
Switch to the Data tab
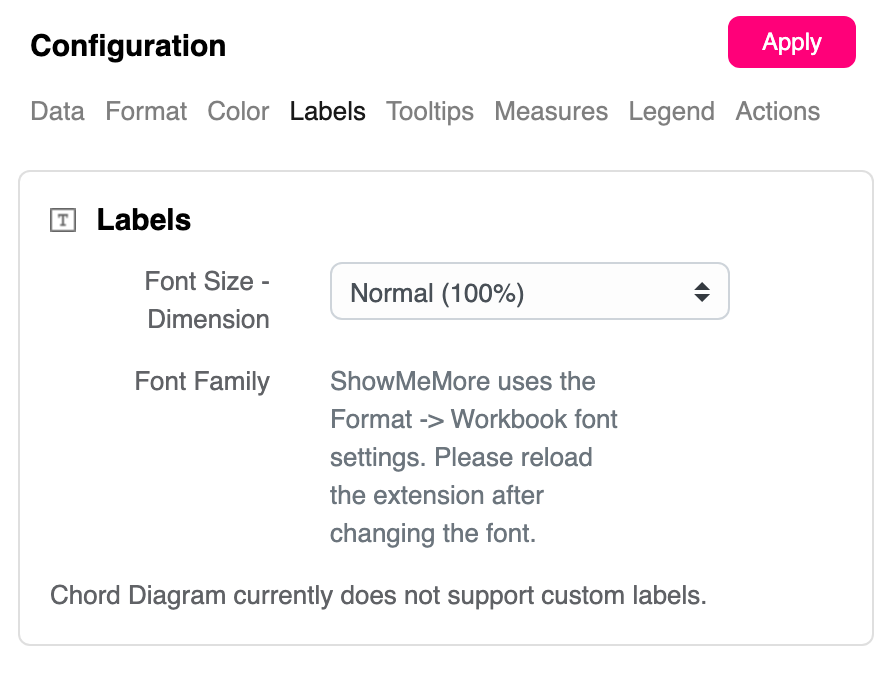coord(57,111)
